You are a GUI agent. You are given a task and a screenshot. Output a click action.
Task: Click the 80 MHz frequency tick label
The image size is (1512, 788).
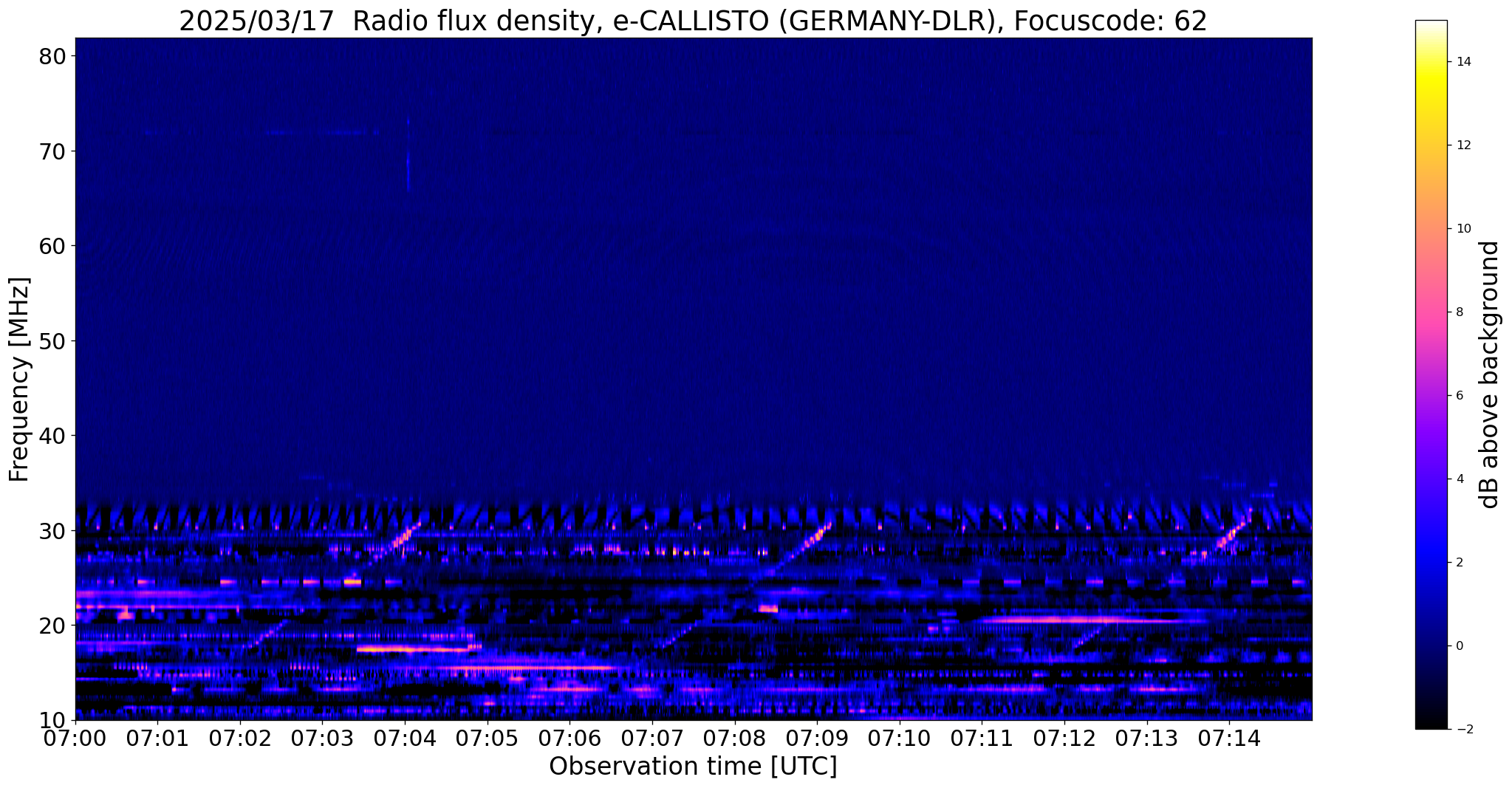coord(52,56)
